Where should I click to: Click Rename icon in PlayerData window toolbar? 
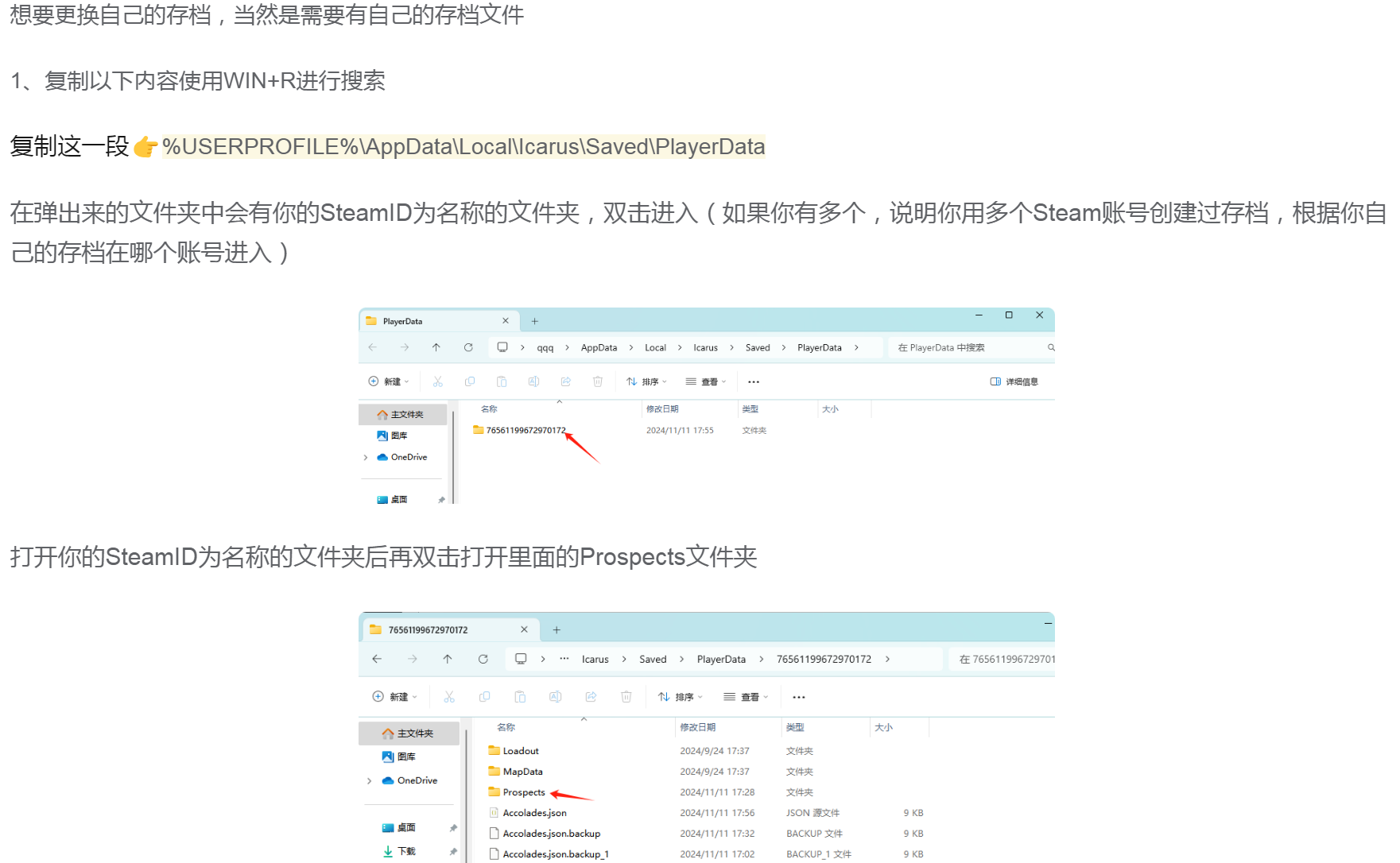533,381
